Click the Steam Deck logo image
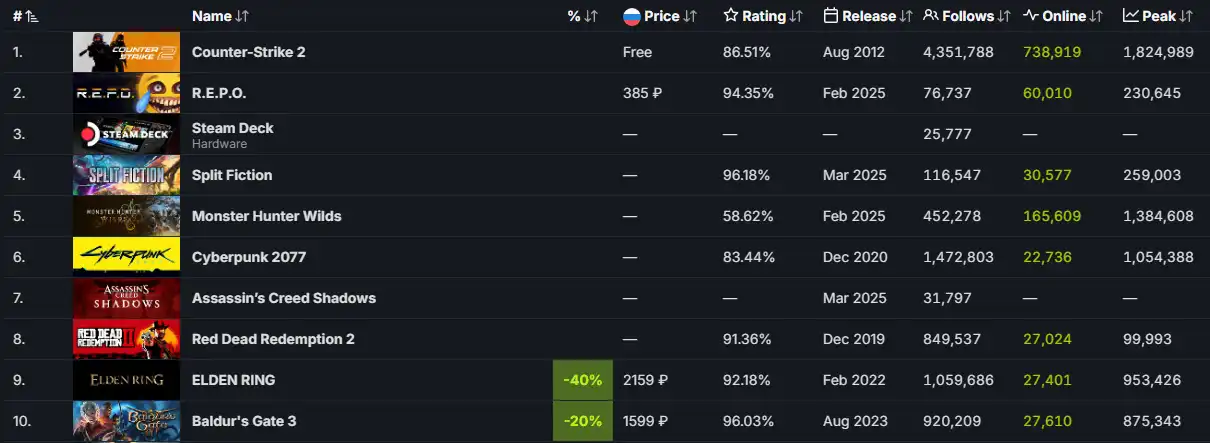Screen dimensions: 1210x443 click(x=126, y=134)
